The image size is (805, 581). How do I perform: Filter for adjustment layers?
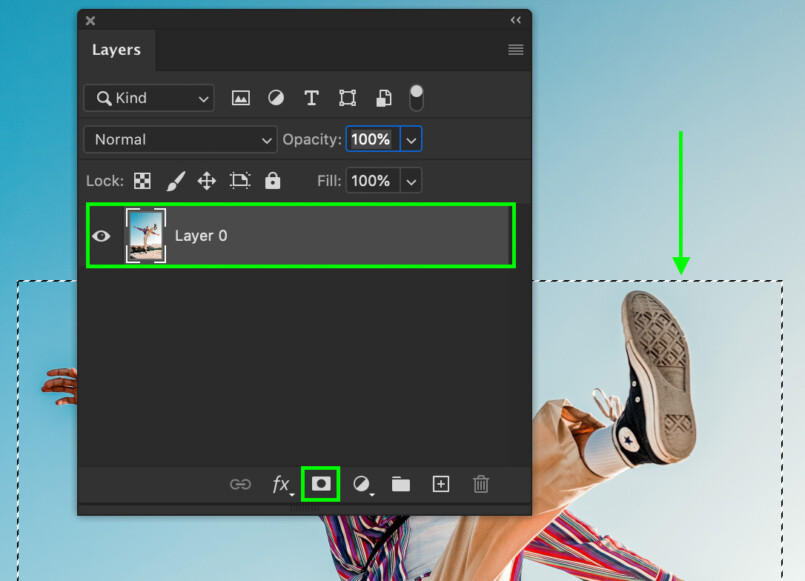275,97
